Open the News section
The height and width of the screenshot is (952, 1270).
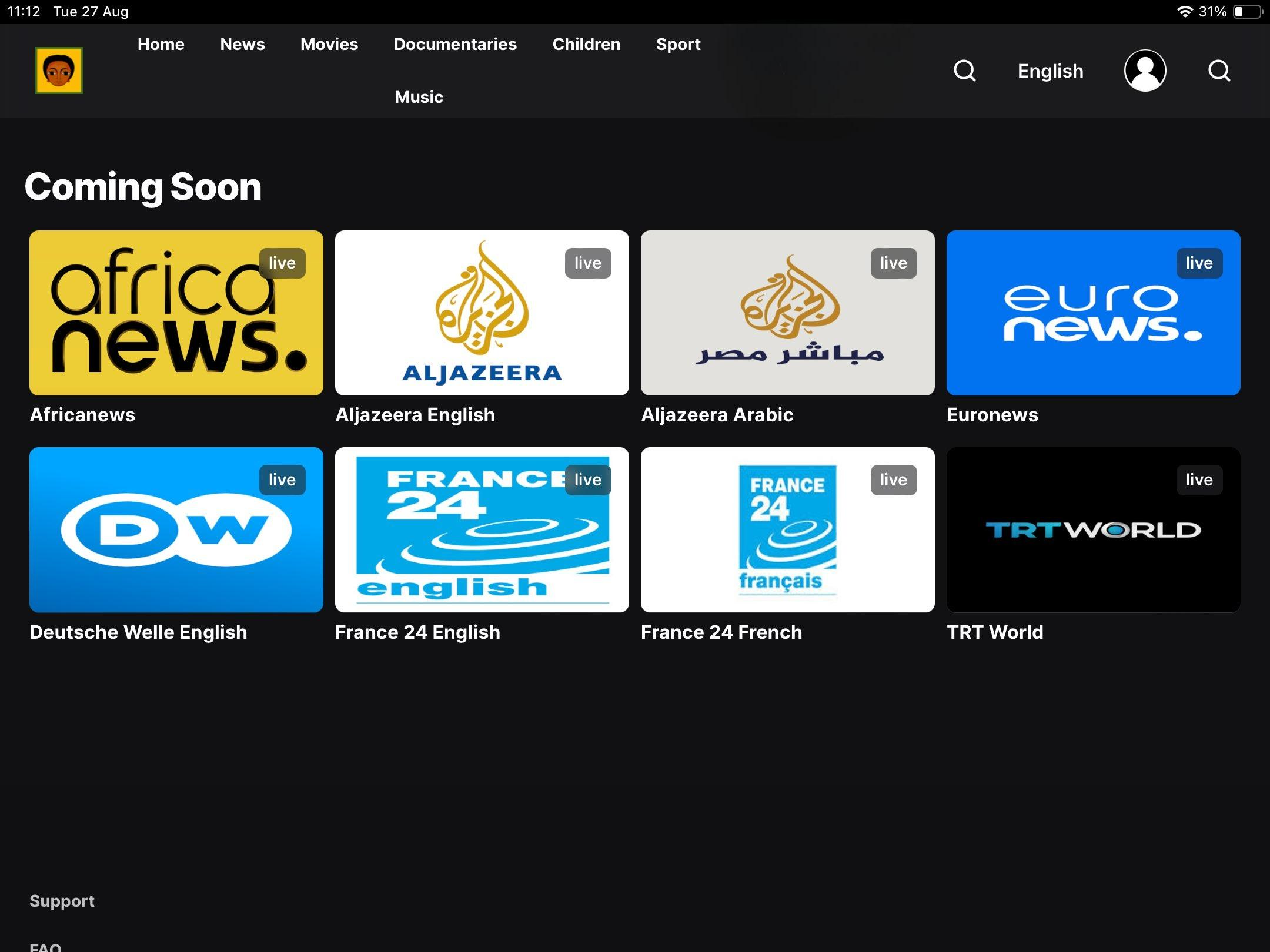[x=242, y=44]
